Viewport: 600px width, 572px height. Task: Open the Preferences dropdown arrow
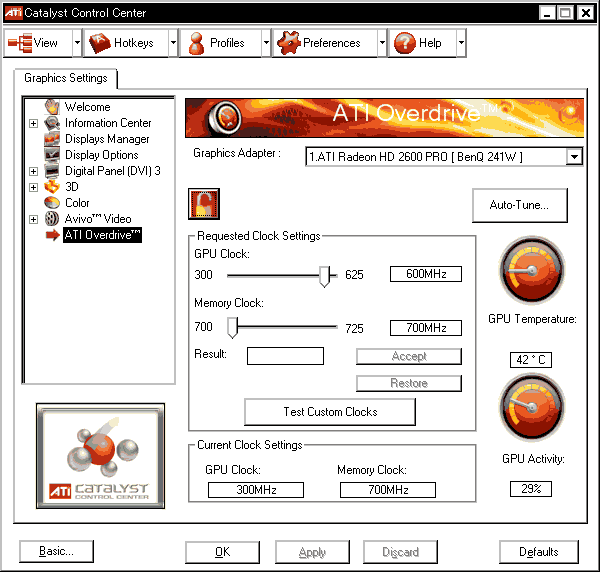pyautogui.click(x=382, y=43)
